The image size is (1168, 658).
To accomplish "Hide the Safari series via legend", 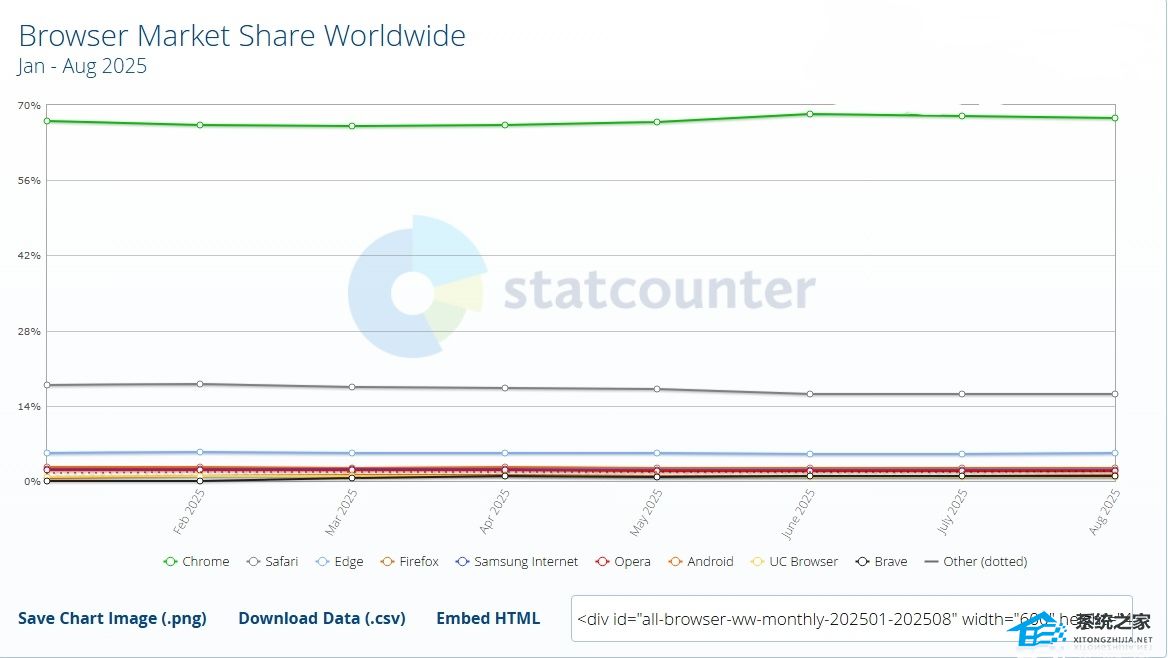I will [x=272, y=562].
